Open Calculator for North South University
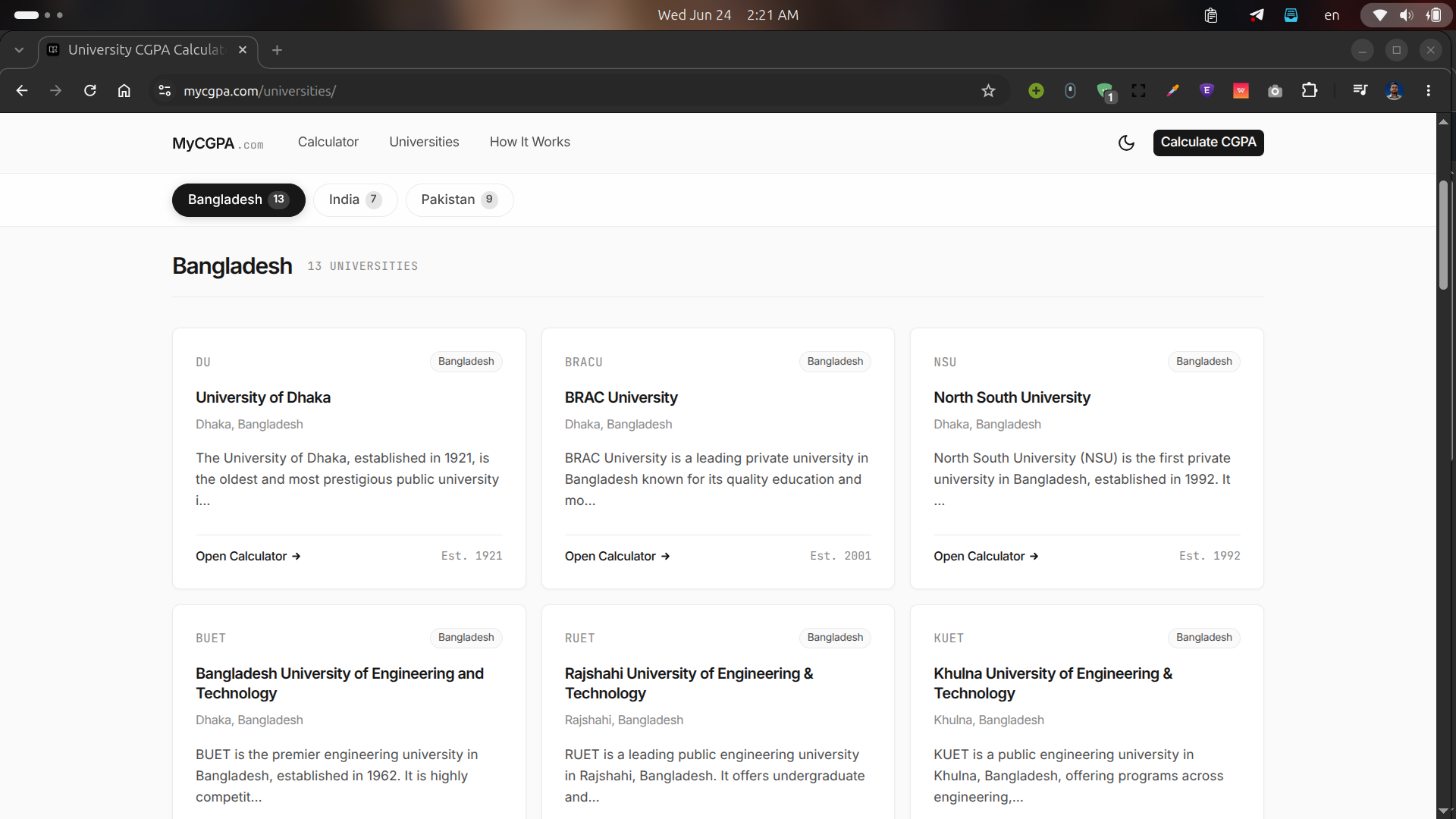 tap(986, 556)
